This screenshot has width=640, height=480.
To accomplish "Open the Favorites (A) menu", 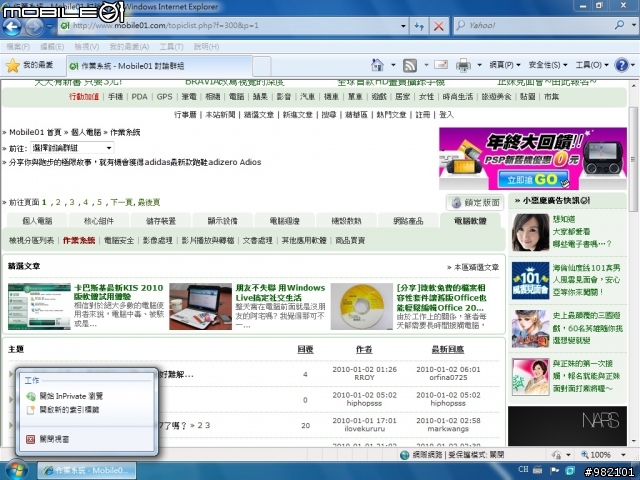I will click(x=129, y=47).
